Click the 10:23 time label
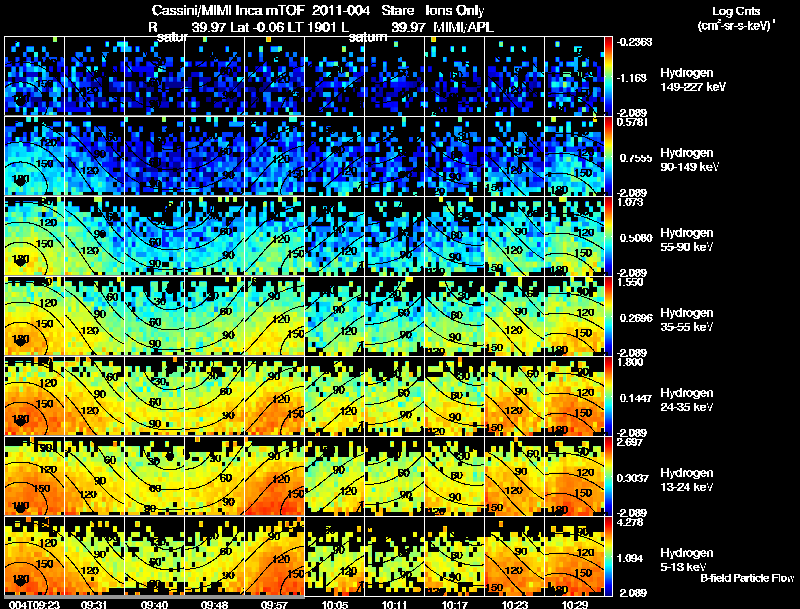Screen dimensions: 800x609 514,604
